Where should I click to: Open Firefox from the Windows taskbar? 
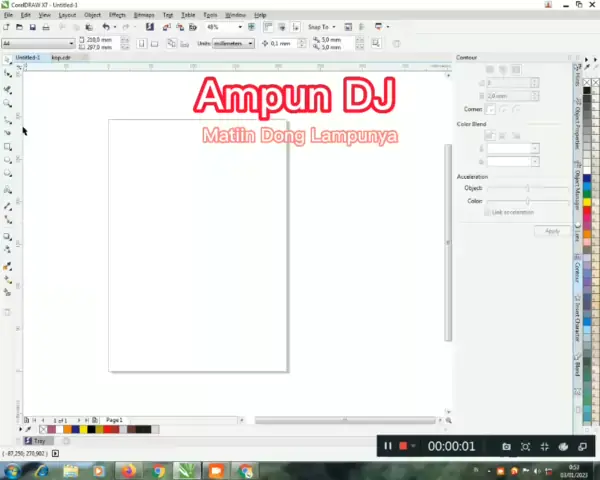point(128,470)
